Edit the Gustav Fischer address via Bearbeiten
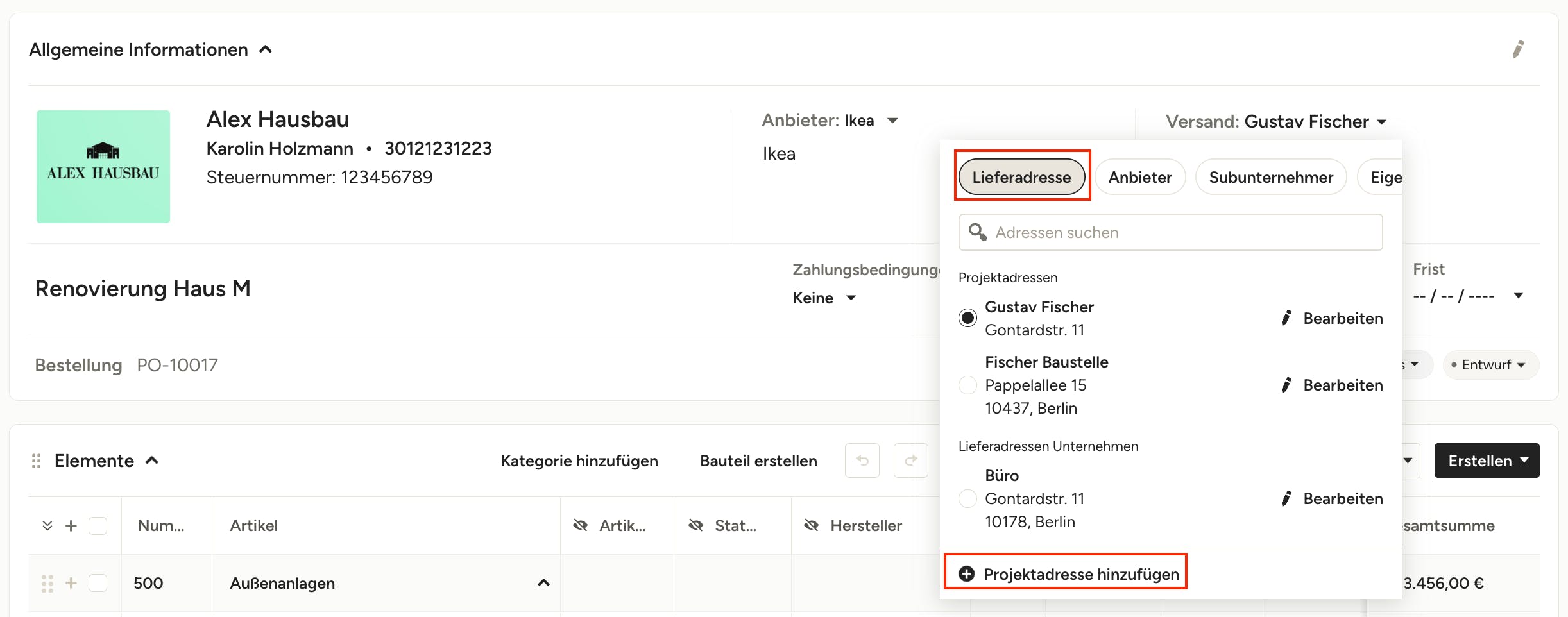Screen dimensions: 1568x617 click(x=1332, y=318)
